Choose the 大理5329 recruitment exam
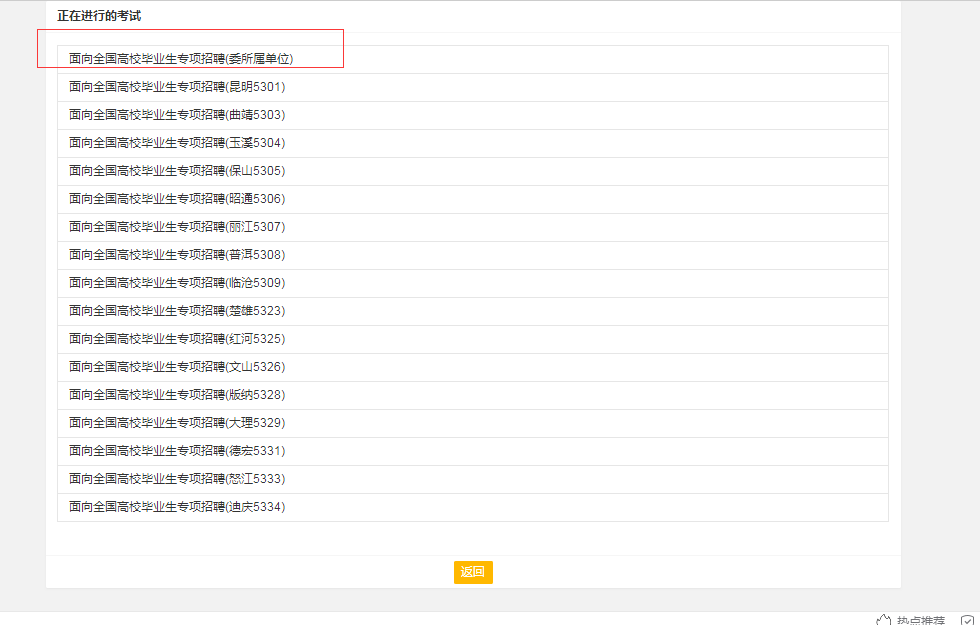The image size is (980, 625). 177,423
